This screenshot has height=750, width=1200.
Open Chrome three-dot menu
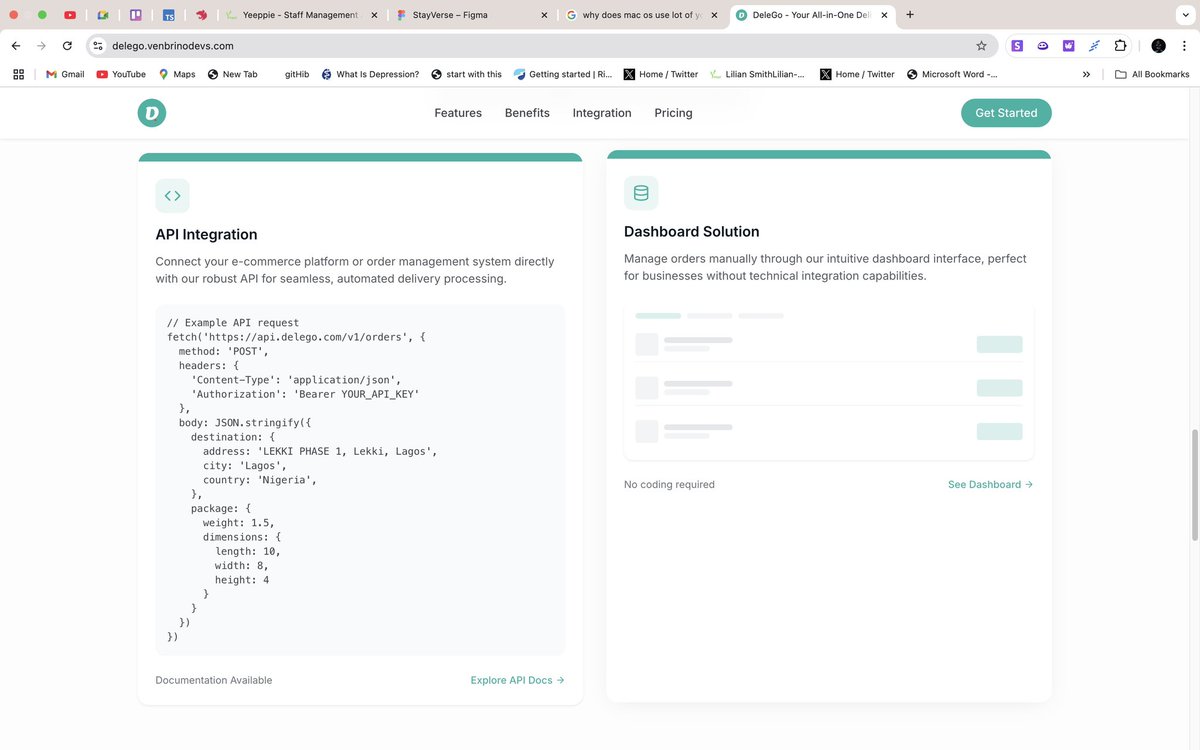click(1184, 46)
